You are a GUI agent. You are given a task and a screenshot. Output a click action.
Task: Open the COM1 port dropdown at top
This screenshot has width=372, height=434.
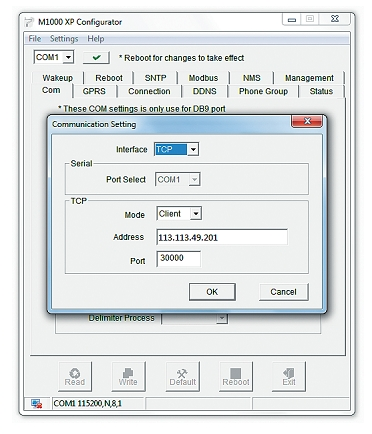68,57
